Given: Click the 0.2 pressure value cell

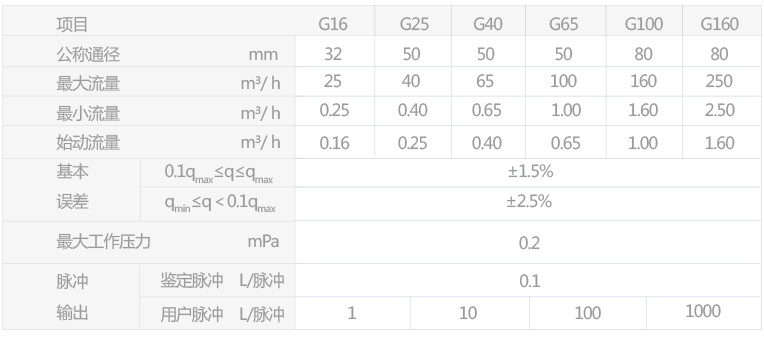Looking at the screenshot, I should [x=529, y=243].
